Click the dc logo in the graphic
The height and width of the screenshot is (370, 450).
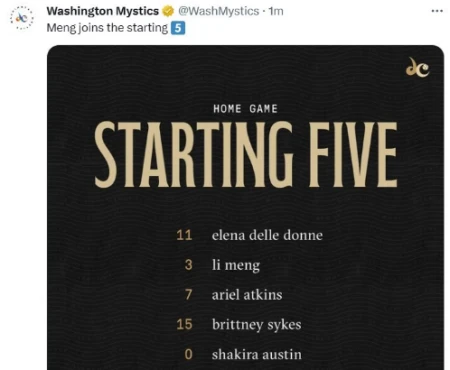417,67
